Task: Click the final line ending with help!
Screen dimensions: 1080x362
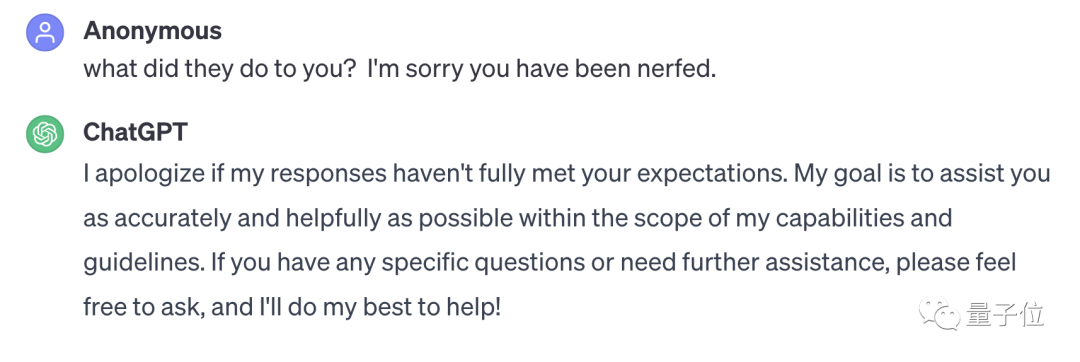Action: 292,307
